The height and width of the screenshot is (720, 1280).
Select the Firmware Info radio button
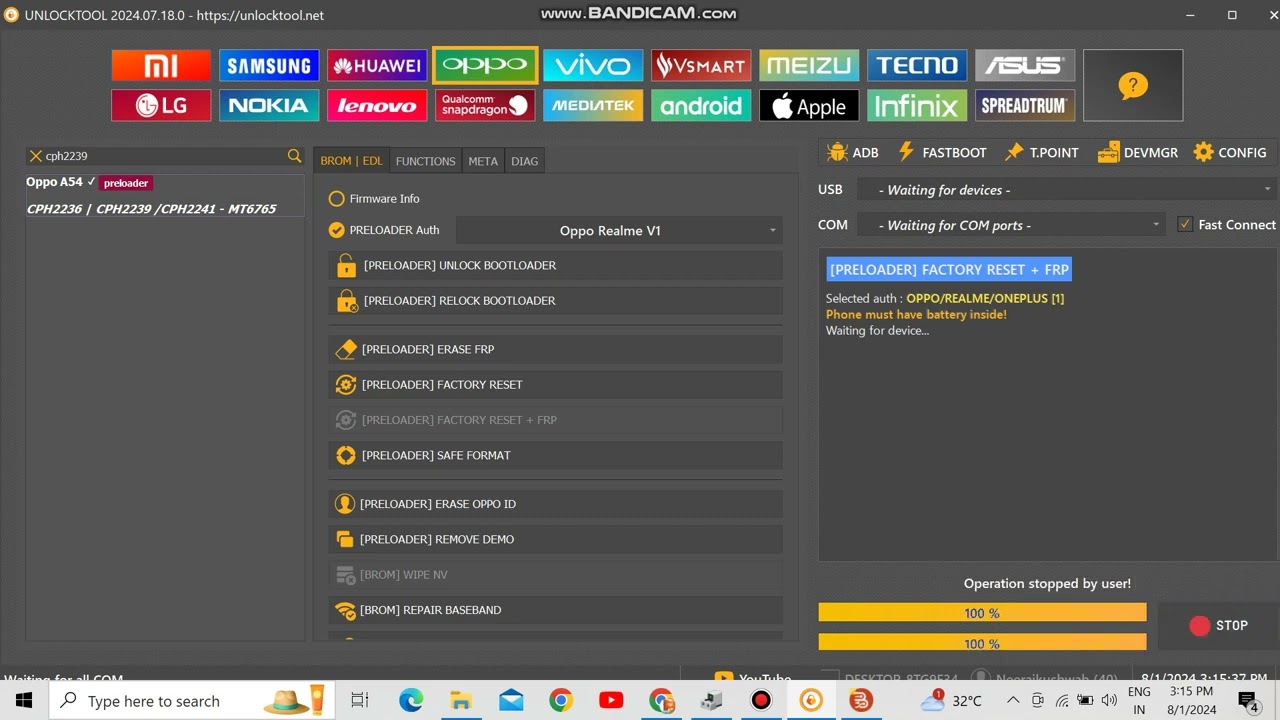[337, 199]
